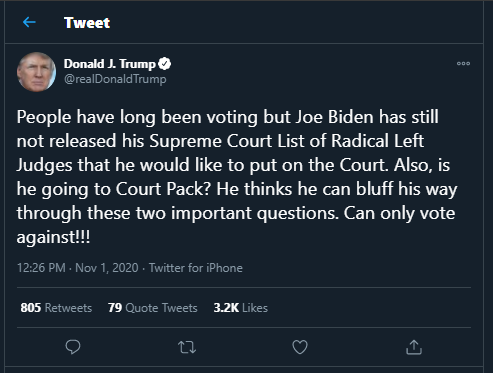Screen dimensions: 493x373
Task: Click the @realDonaldTrump handle
Action: [x=115, y=79]
